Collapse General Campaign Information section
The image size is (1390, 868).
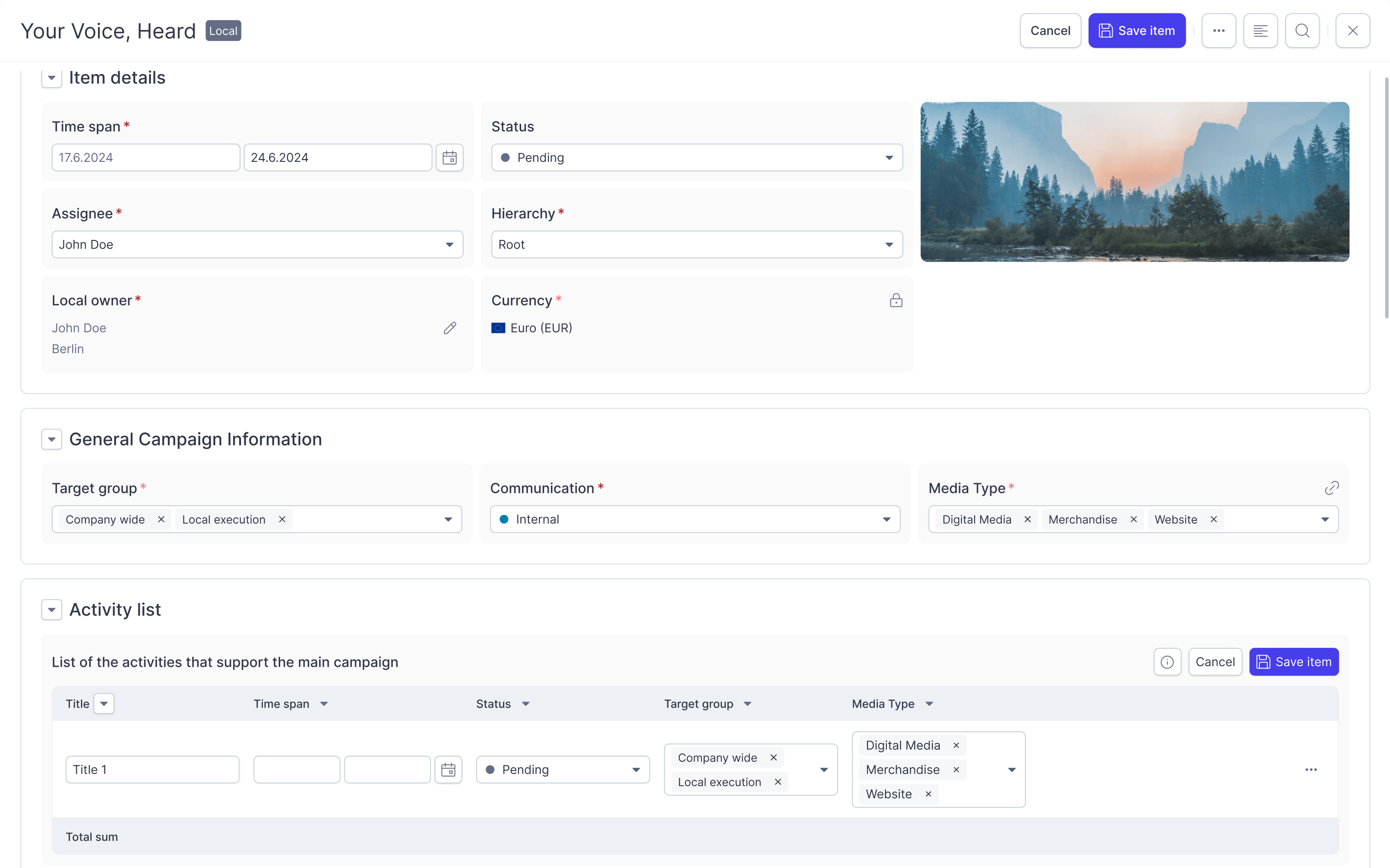tap(52, 440)
